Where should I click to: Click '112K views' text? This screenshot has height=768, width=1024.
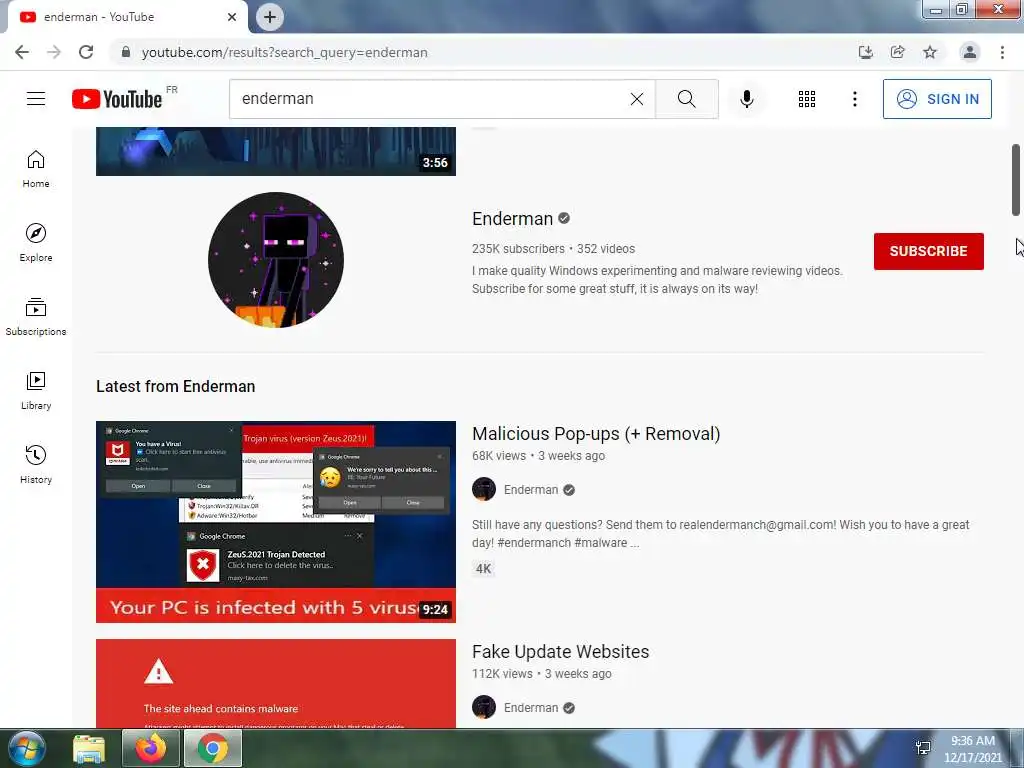(502, 674)
